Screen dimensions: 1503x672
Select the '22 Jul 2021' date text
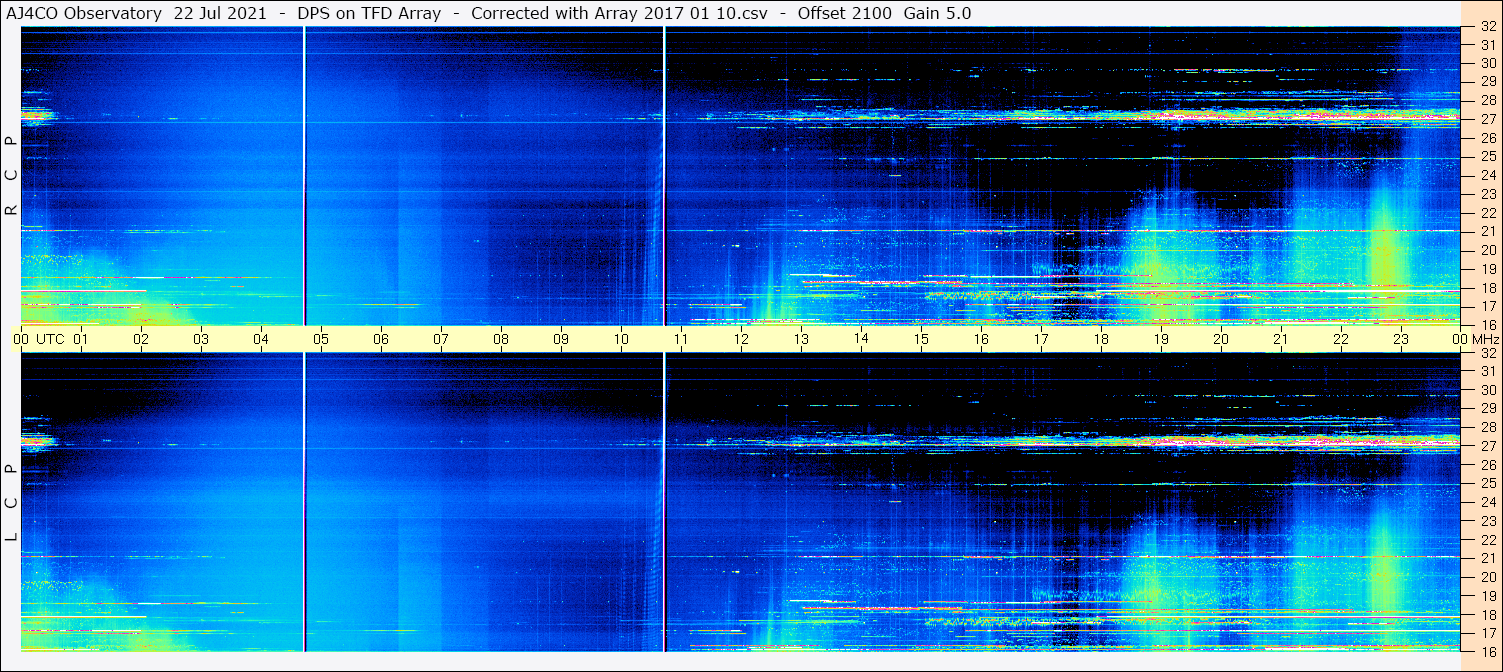(220, 13)
